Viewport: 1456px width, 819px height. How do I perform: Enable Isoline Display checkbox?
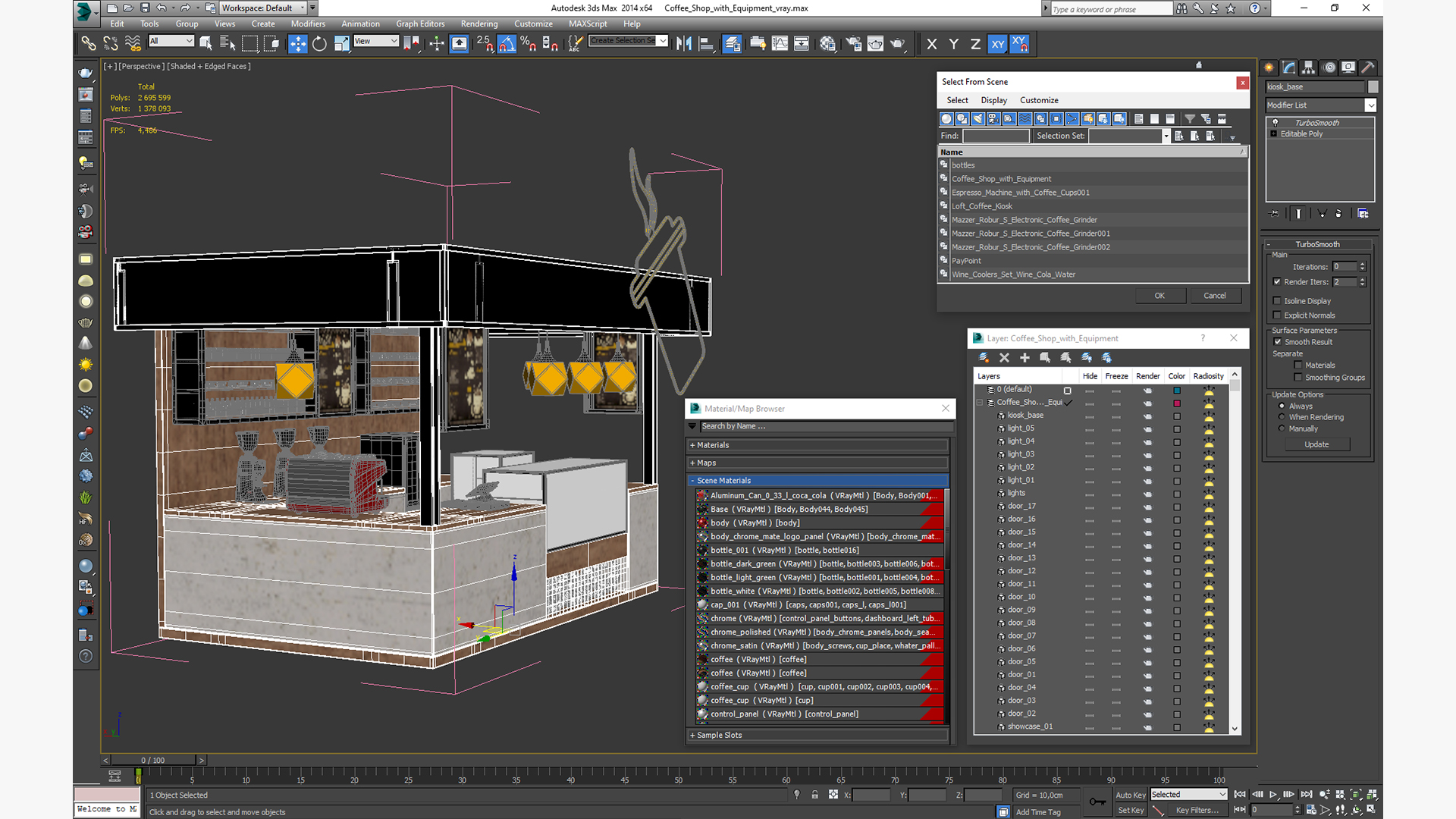click(1277, 301)
